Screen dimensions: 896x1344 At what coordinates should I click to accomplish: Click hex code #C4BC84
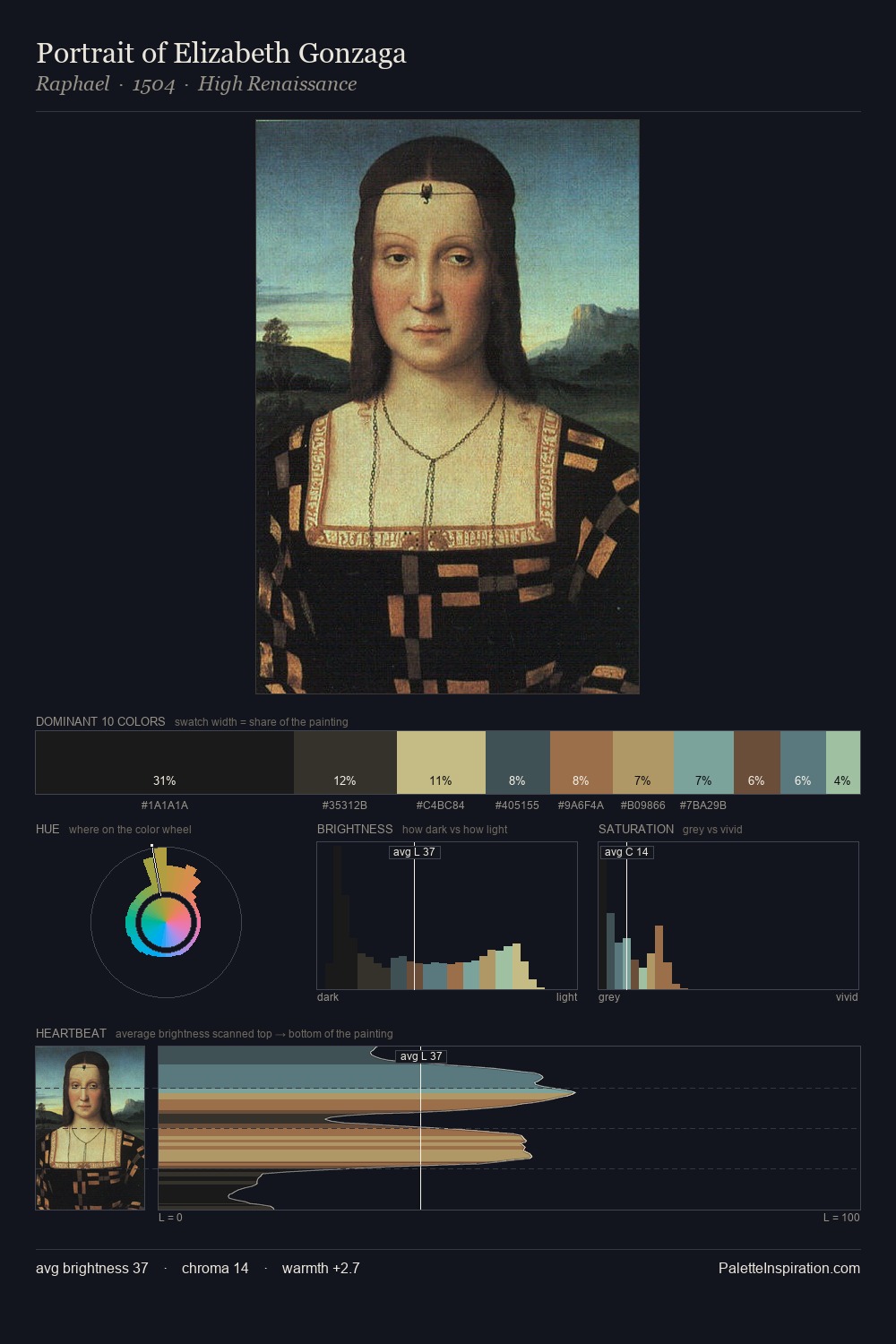coord(441,806)
